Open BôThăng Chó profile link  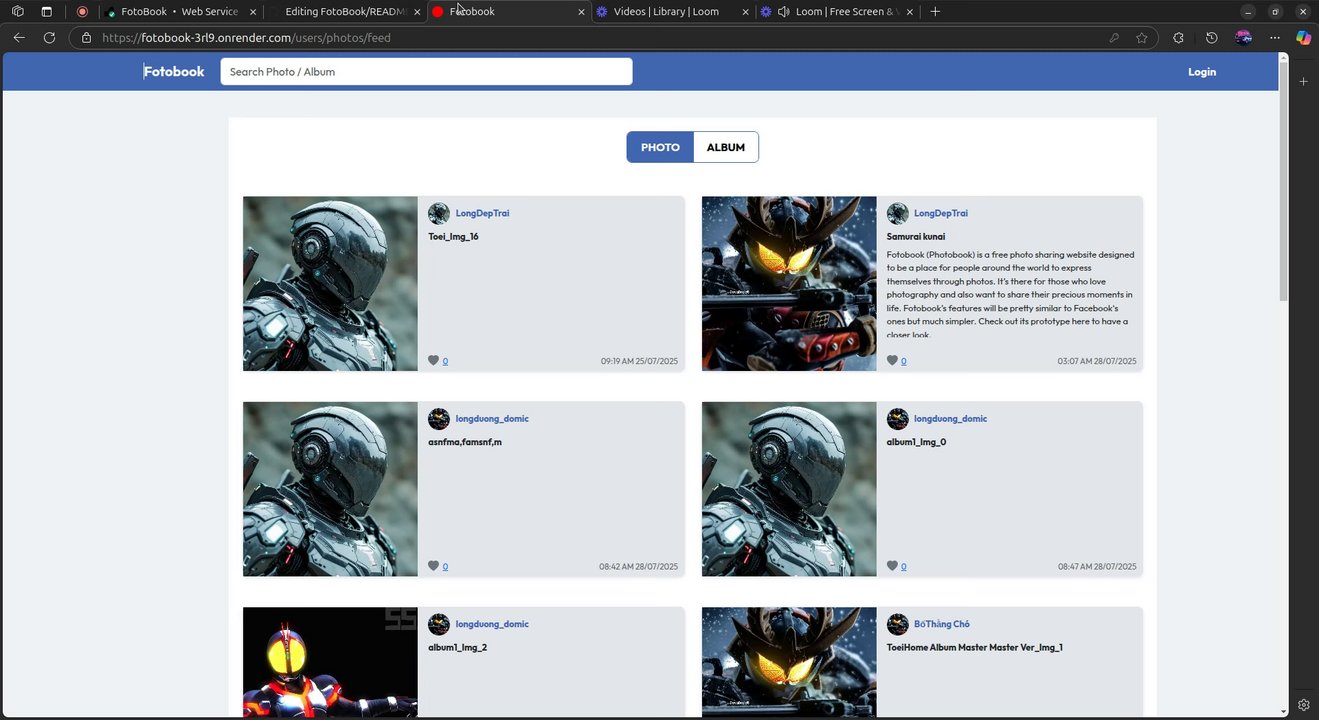942,624
